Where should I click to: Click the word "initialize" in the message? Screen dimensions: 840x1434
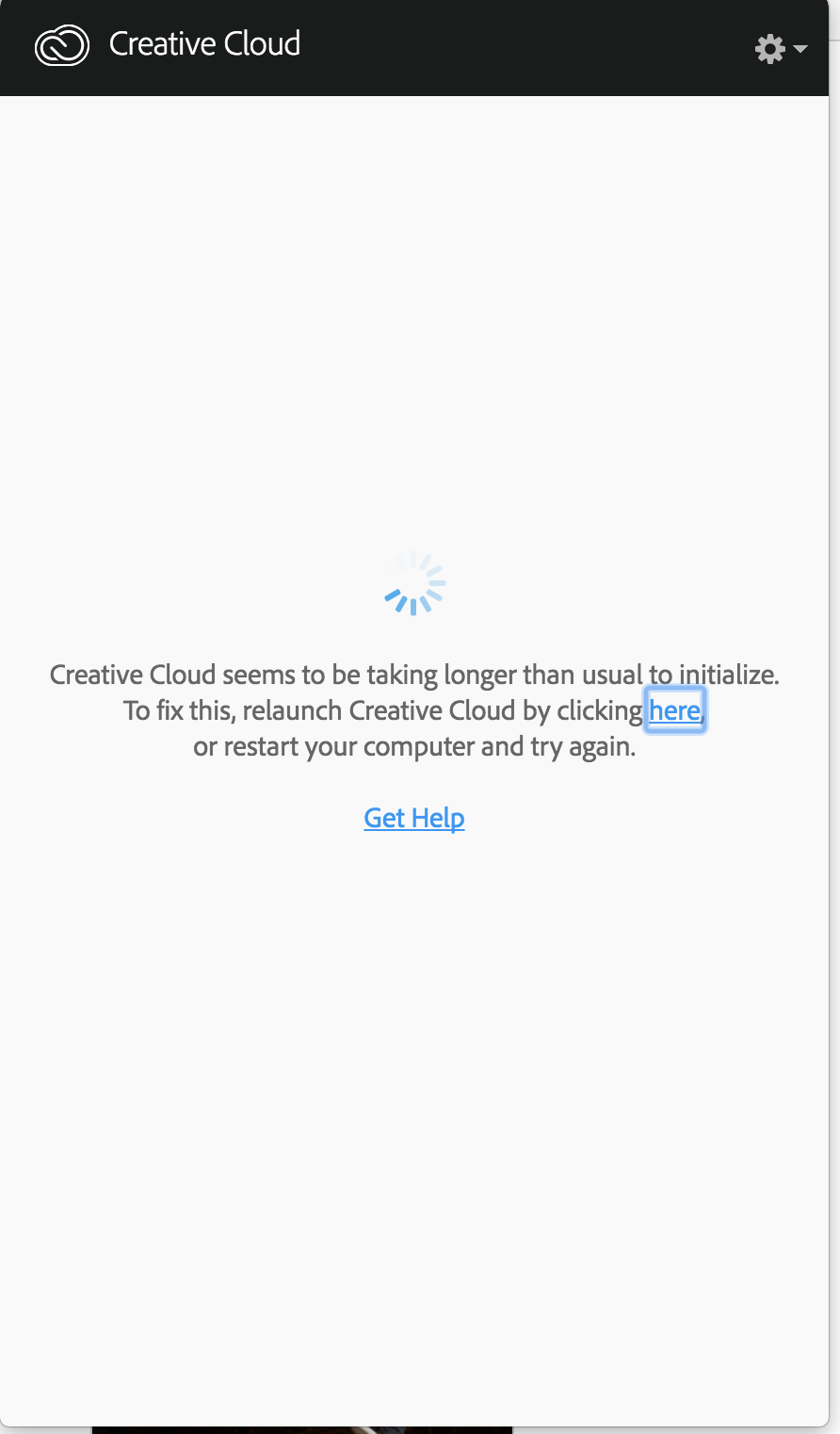(727, 675)
